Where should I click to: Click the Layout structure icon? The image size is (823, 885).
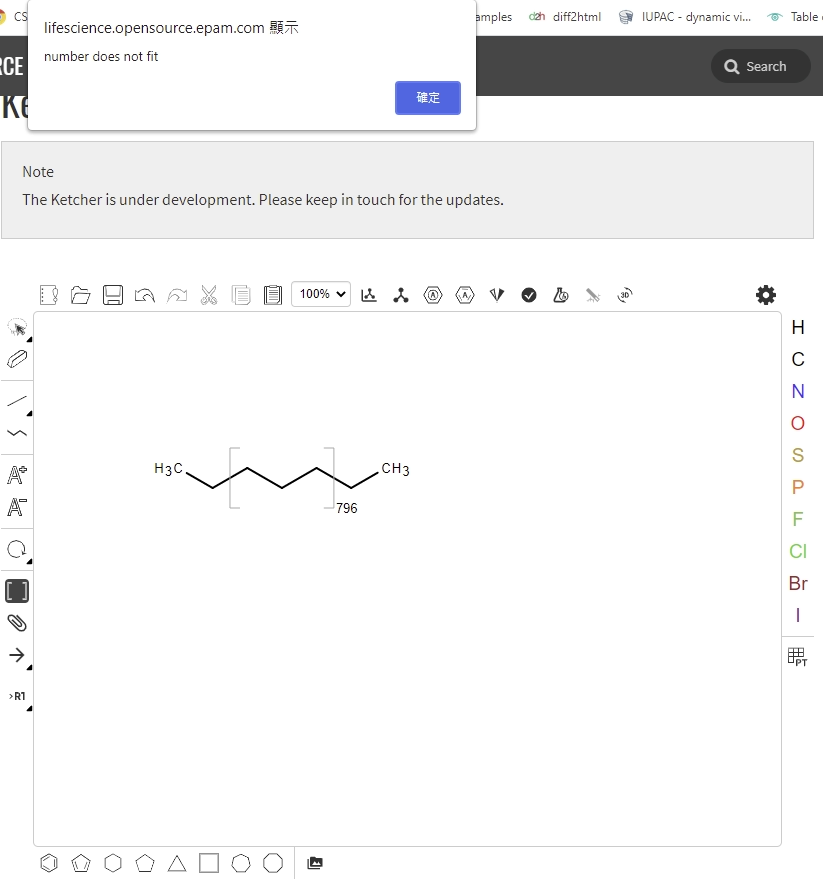[369, 295]
